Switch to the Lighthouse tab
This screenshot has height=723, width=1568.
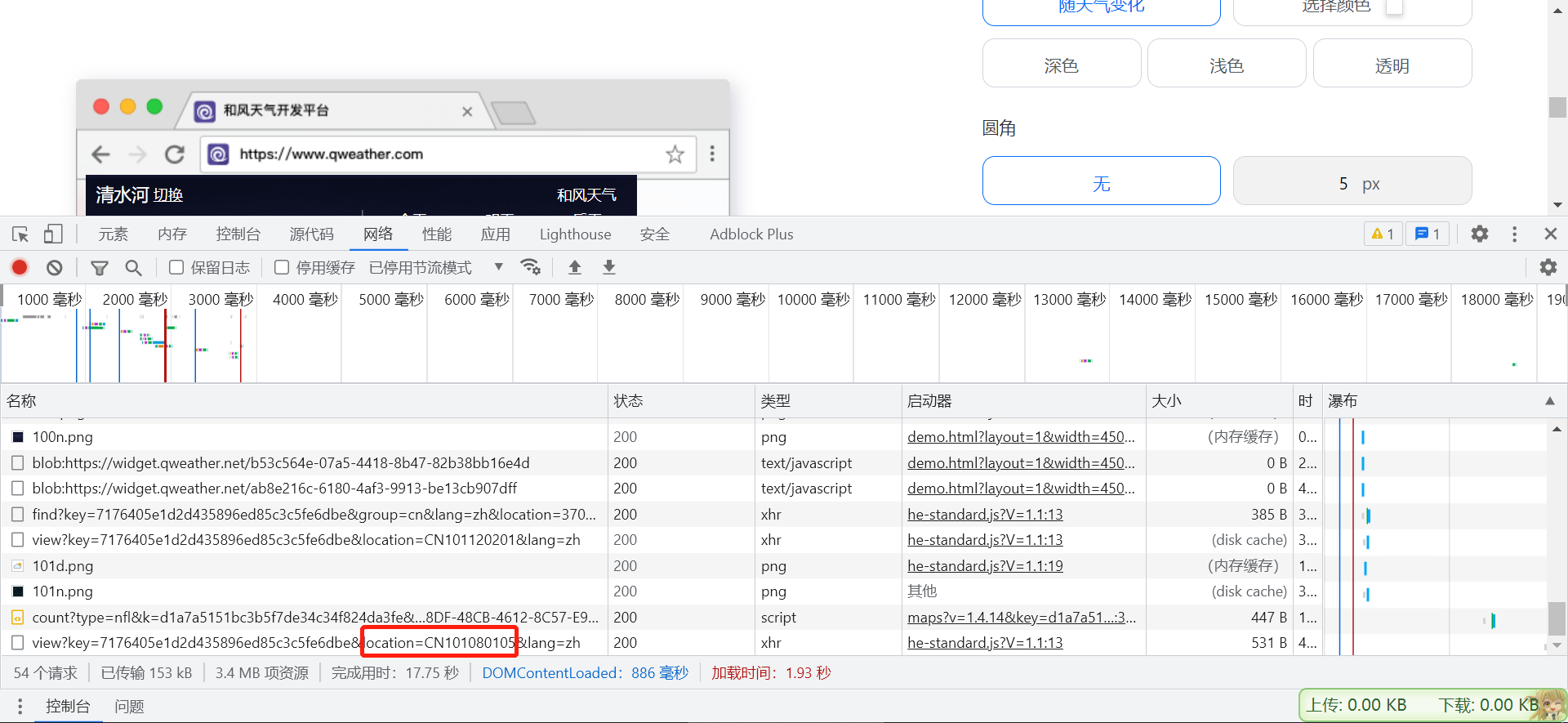[x=575, y=234]
